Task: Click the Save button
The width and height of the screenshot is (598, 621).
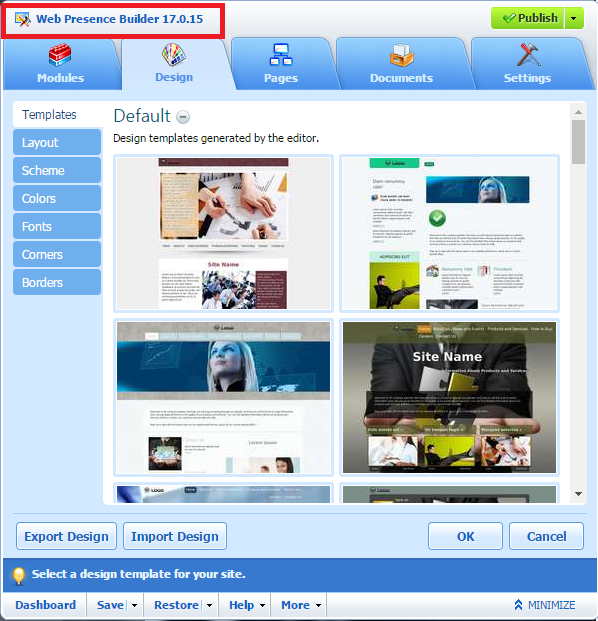Action: (110, 605)
